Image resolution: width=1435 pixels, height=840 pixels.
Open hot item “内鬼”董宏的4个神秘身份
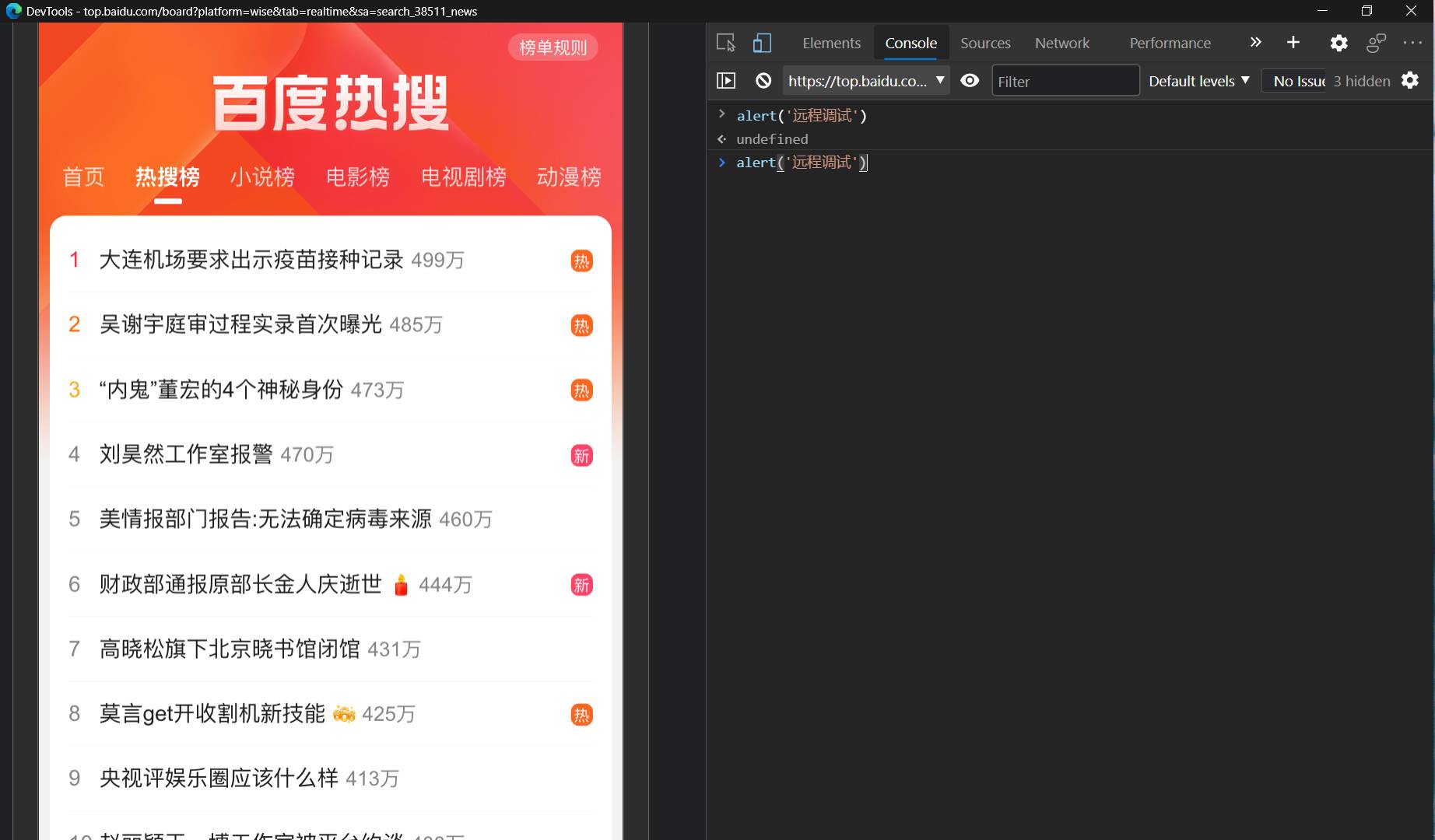pyautogui.click(x=221, y=390)
